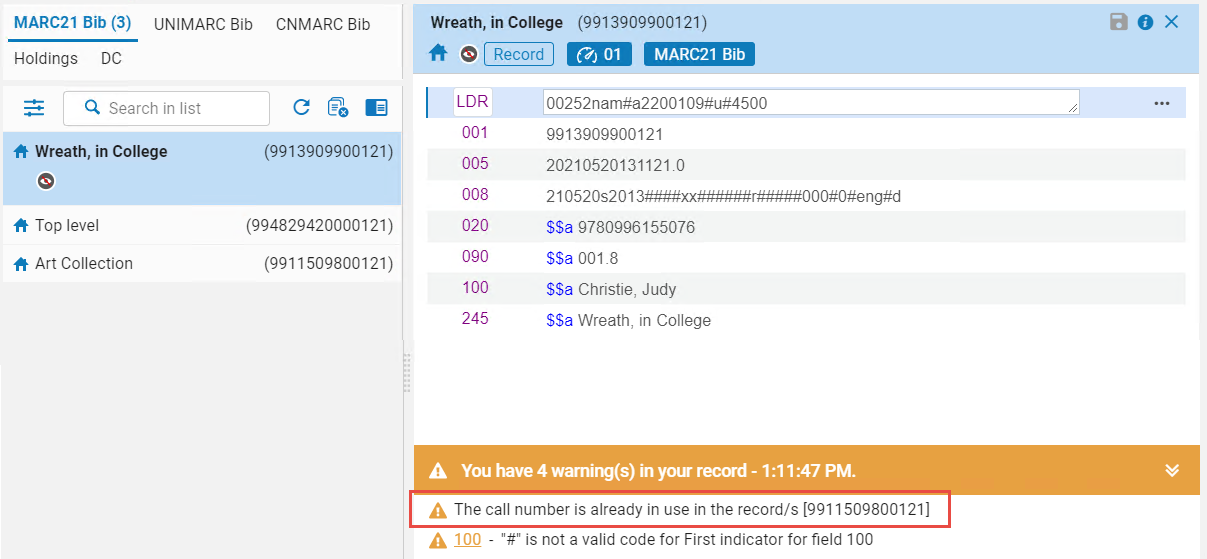Click the Record badge button
Image resolution: width=1207 pixels, height=559 pixels.
point(519,54)
